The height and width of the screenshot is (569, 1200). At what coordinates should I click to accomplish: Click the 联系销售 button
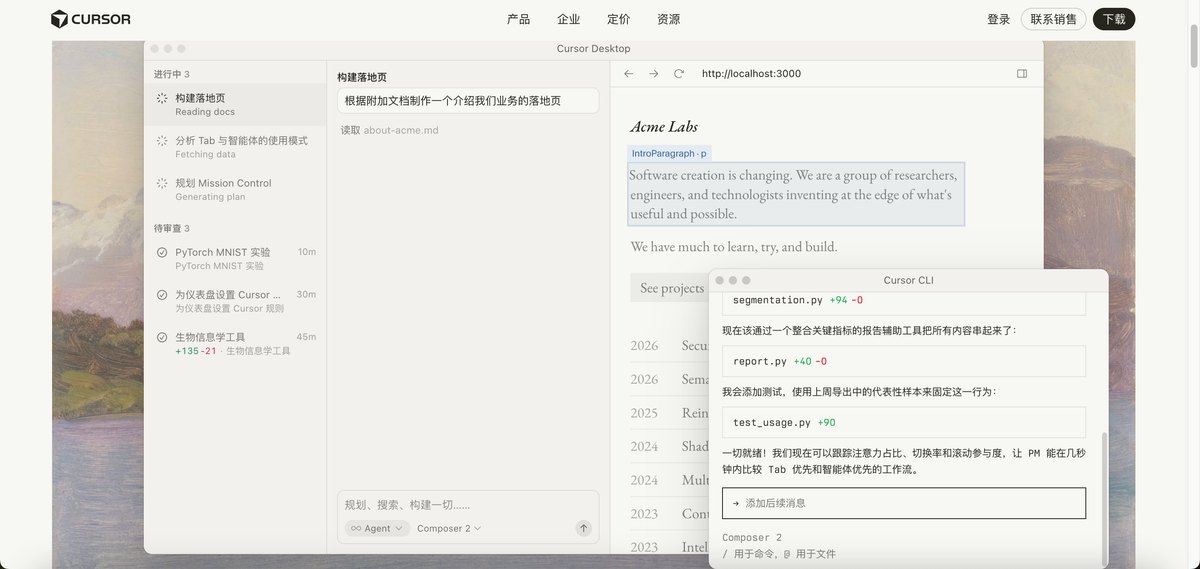click(1054, 19)
